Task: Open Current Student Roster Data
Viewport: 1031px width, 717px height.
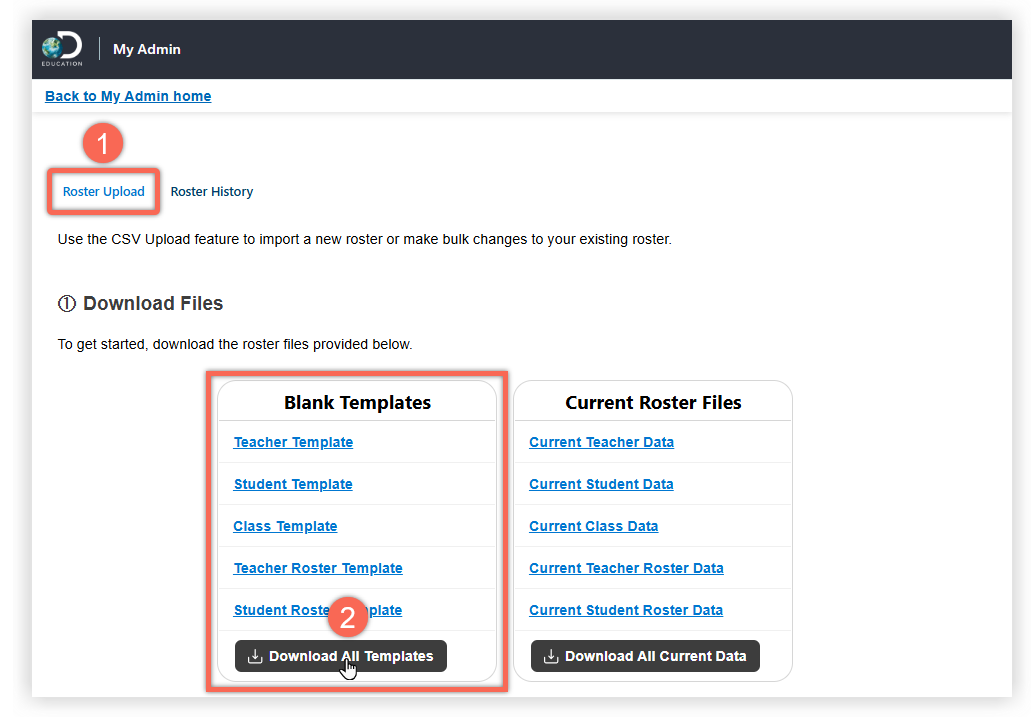Action: 625,610
